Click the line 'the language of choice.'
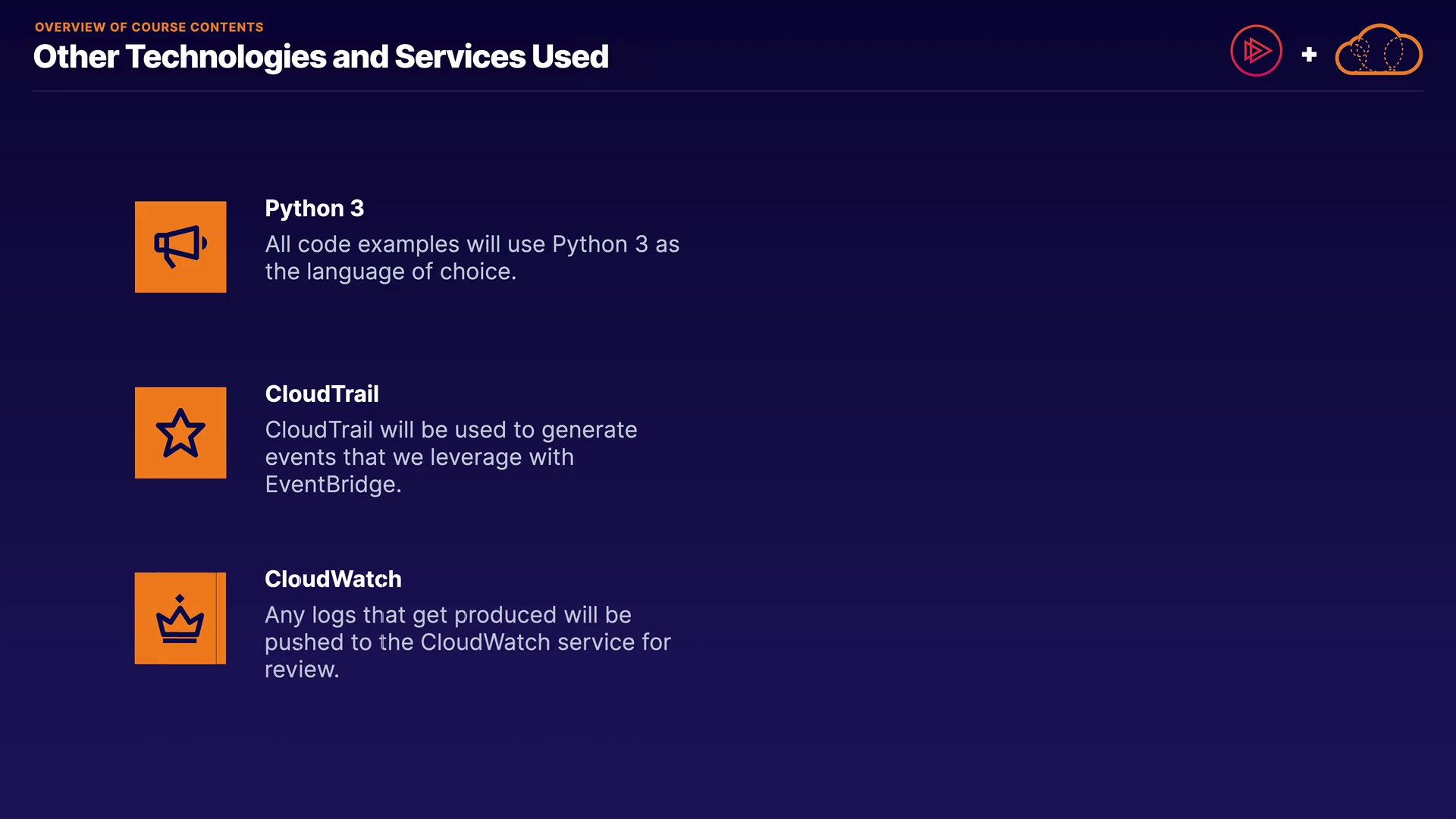The height and width of the screenshot is (819, 1456). click(391, 271)
